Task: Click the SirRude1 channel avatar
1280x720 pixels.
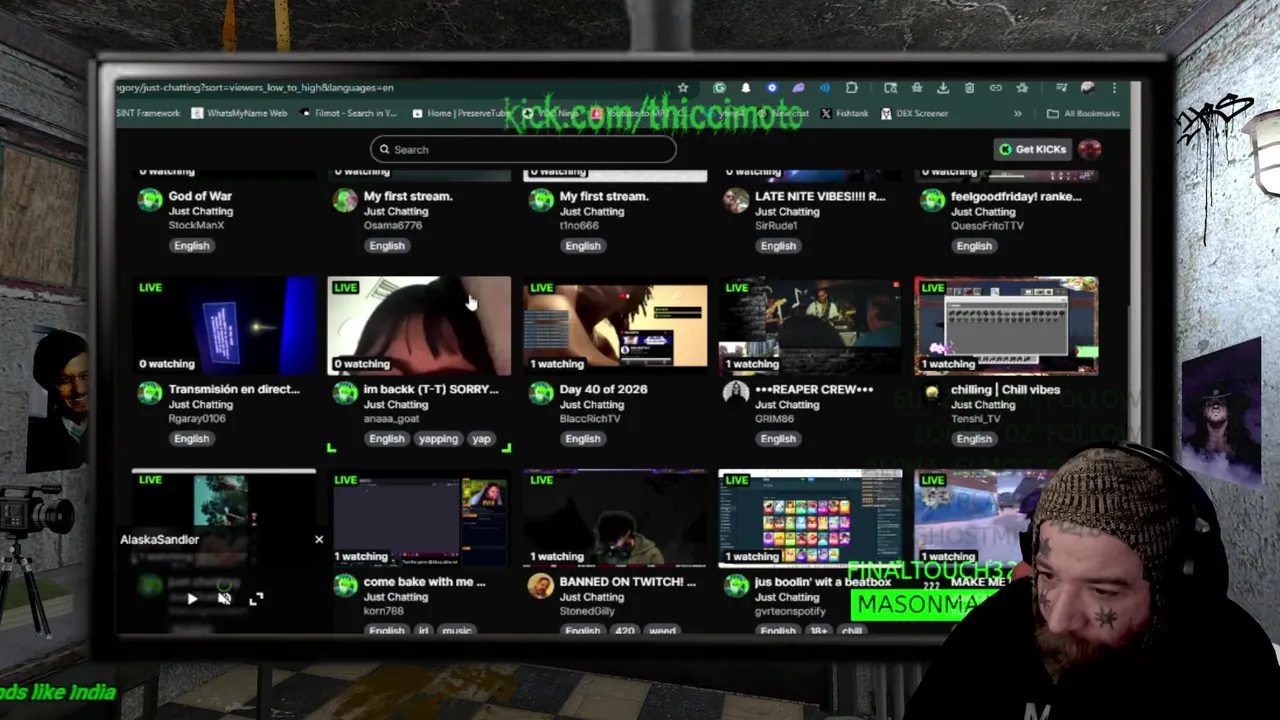Action: click(x=736, y=200)
